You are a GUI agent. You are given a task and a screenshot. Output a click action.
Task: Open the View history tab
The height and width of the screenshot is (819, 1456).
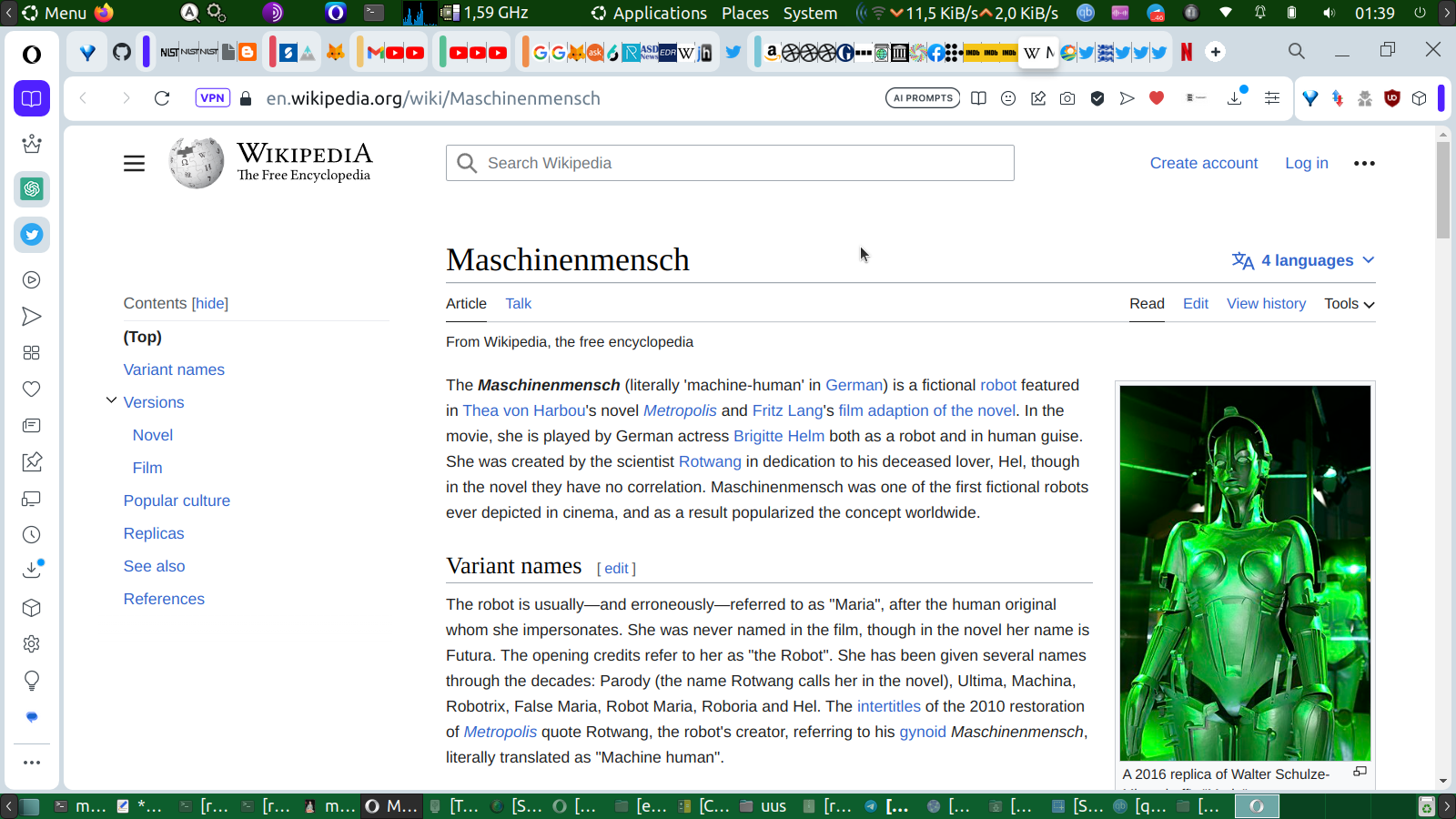tap(1266, 304)
